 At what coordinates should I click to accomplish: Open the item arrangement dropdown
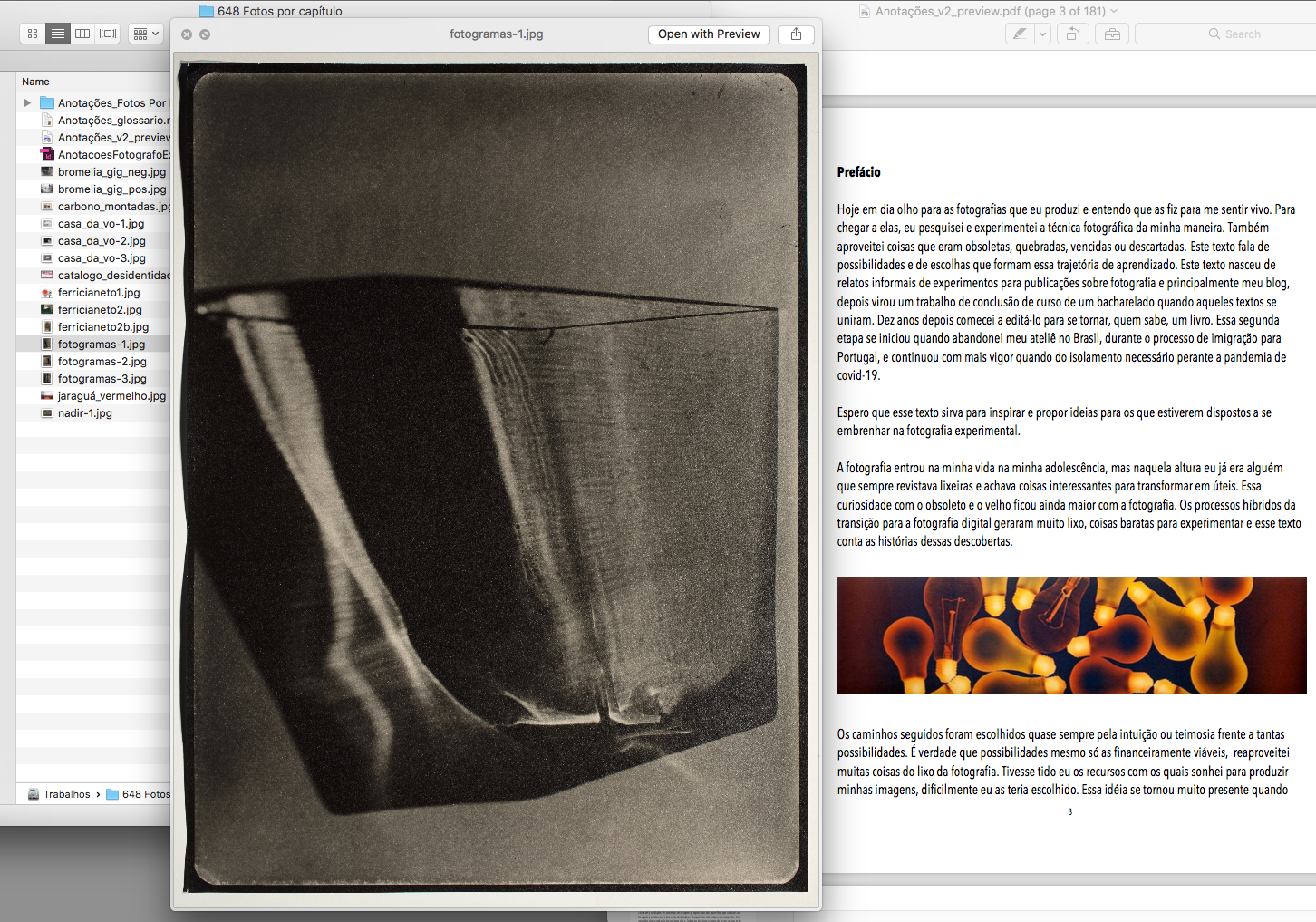146,34
